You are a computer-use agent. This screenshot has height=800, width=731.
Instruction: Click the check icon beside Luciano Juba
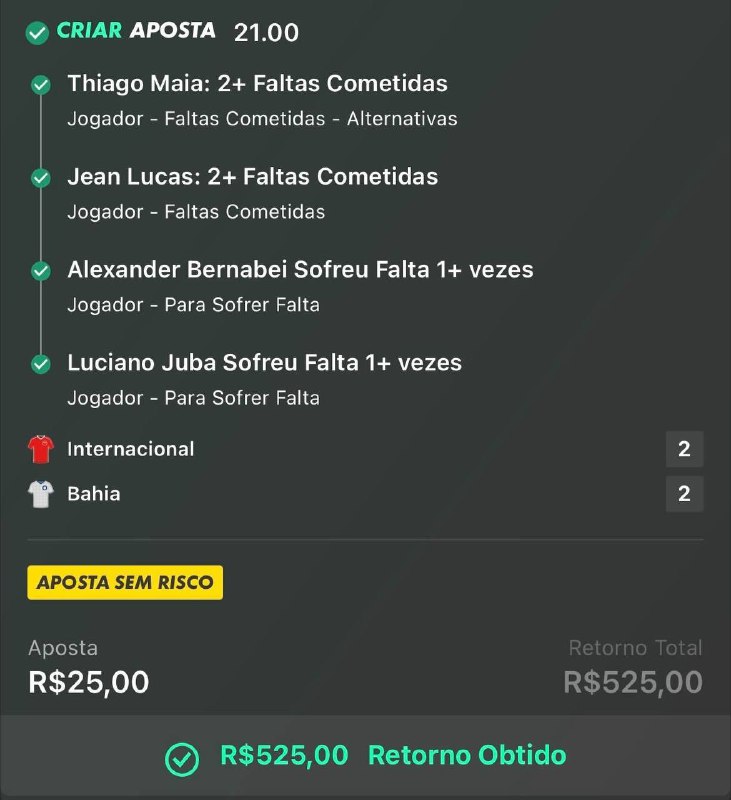[x=41, y=364]
